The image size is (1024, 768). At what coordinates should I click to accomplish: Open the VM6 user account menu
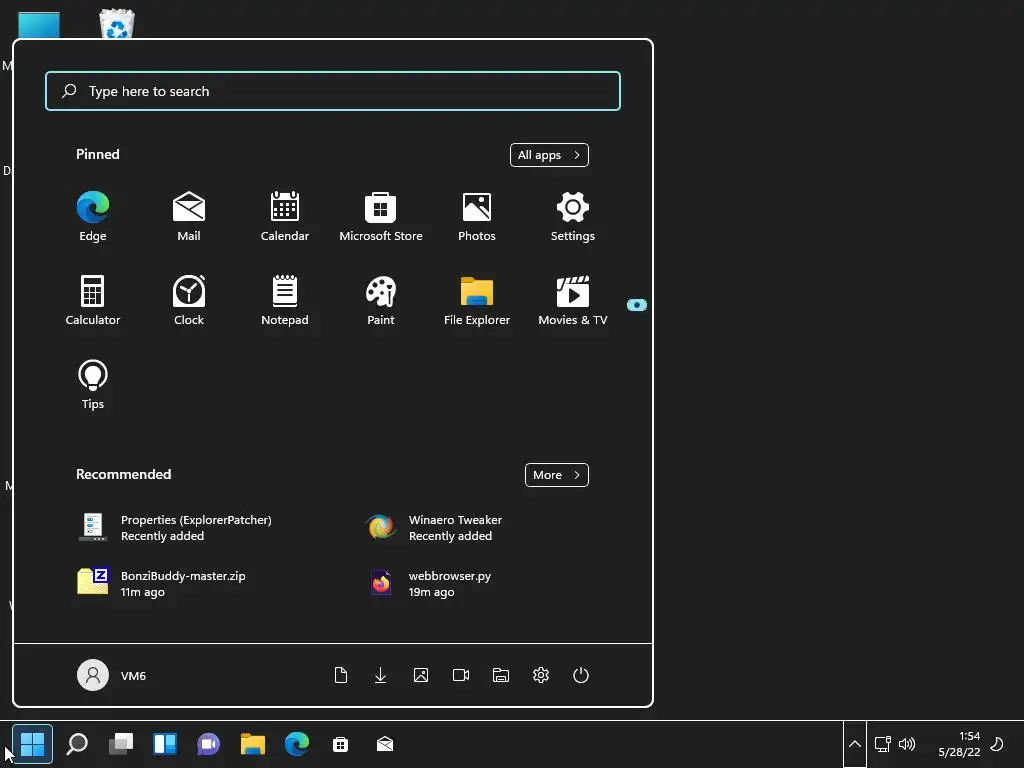[x=112, y=675]
